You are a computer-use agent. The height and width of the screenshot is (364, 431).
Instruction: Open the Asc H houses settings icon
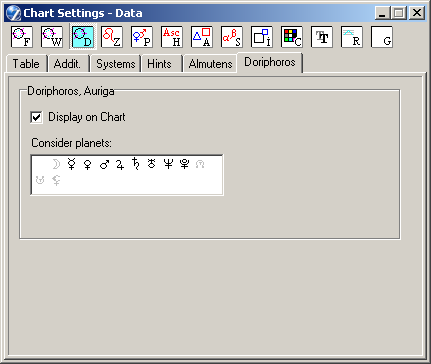pyautogui.click(x=172, y=37)
